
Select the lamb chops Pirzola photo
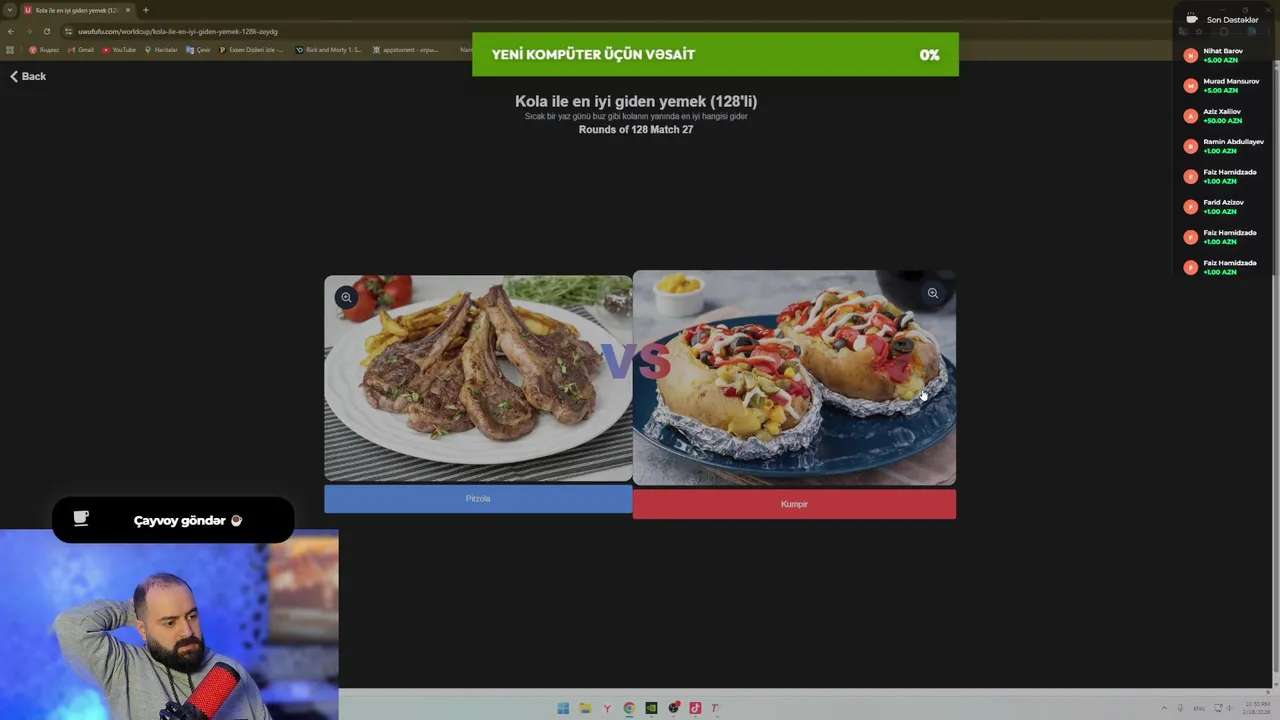coord(478,379)
